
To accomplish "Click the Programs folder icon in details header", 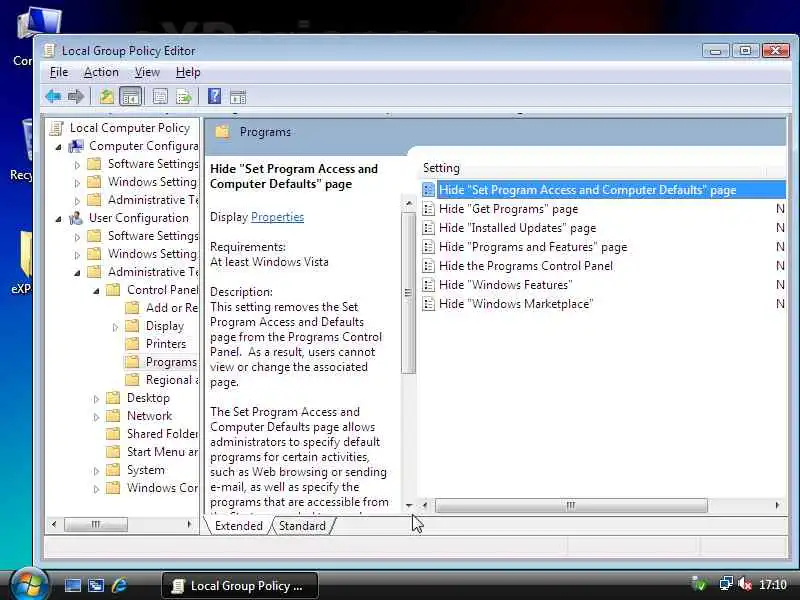I will click(222, 132).
